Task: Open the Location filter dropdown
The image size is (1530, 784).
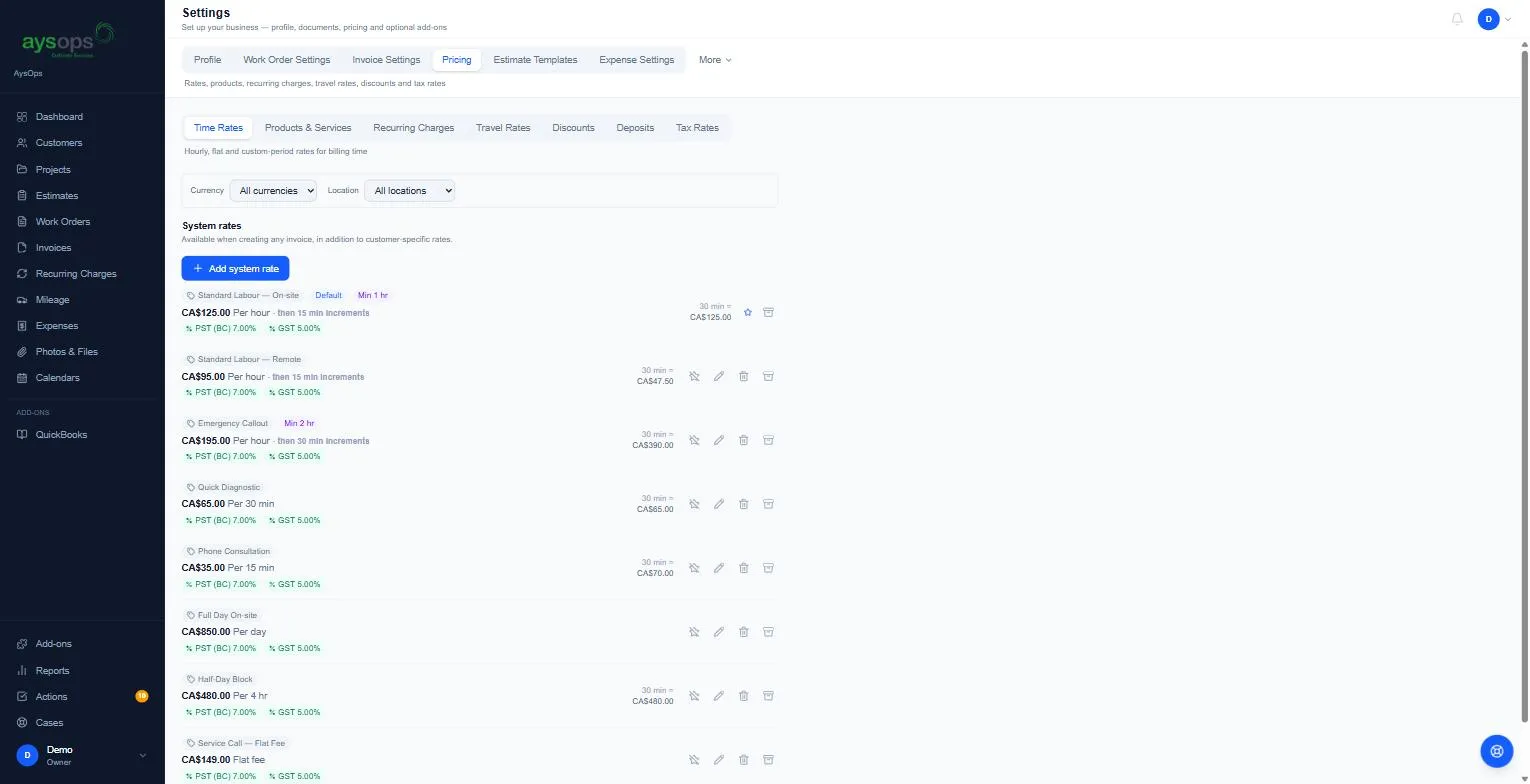Action: [409, 190]
